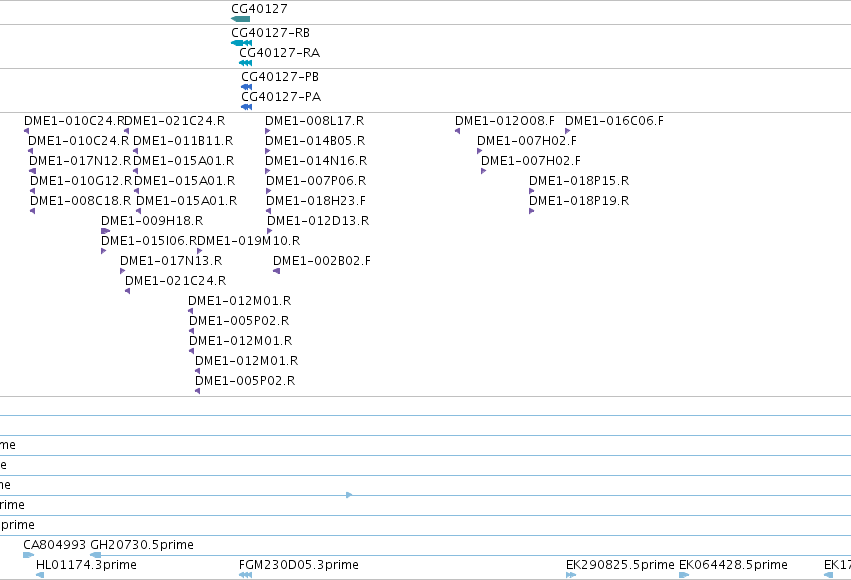
Task: Click the DME1-018P15.R label
Action: click(579, 181)
